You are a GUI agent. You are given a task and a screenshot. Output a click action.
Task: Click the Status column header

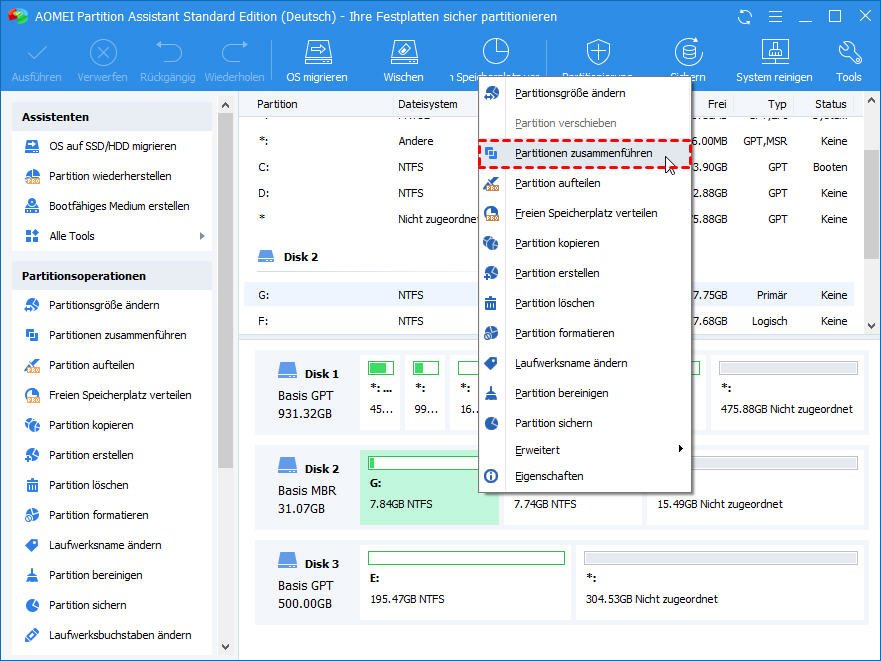point(830,104)
